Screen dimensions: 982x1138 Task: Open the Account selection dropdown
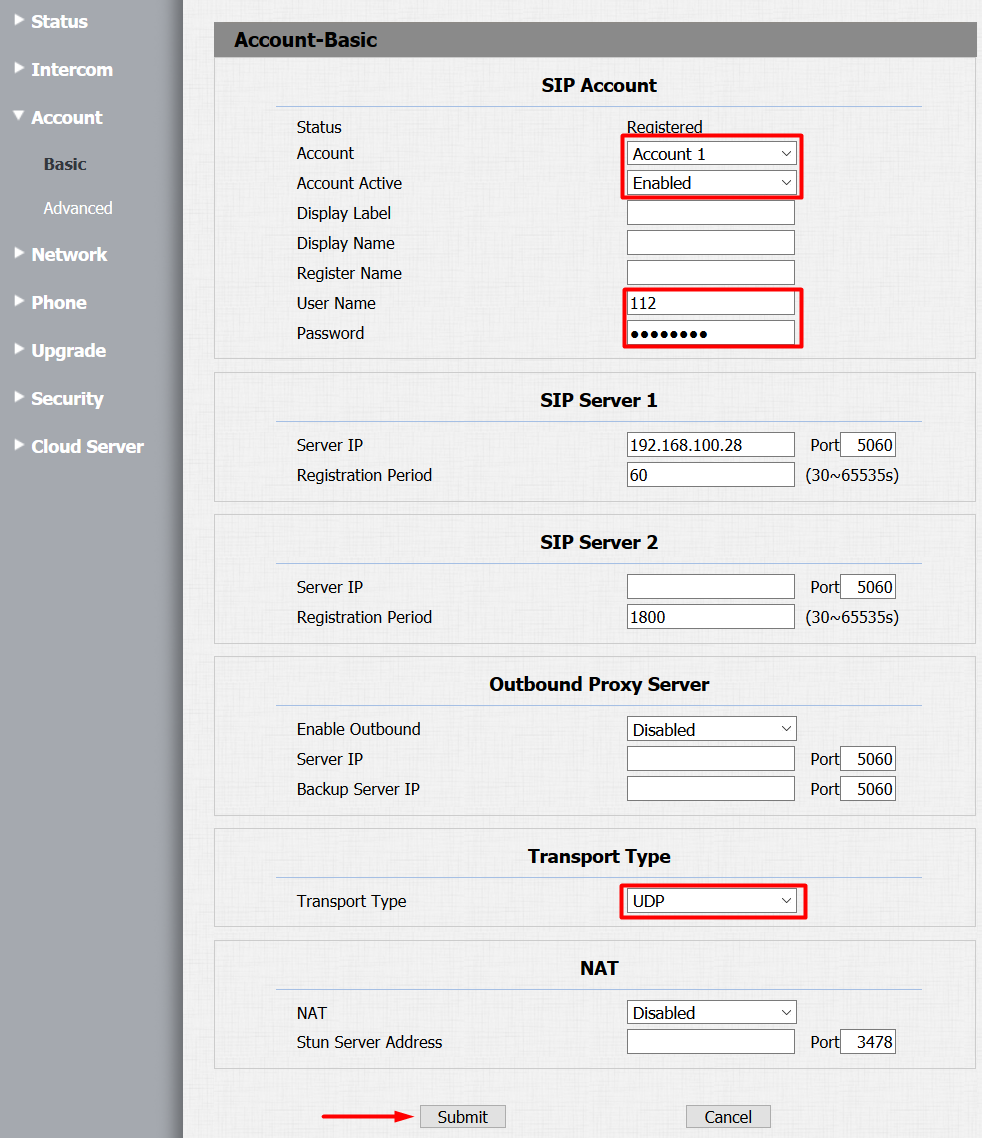pyautogui.click(x=710, y=152)
